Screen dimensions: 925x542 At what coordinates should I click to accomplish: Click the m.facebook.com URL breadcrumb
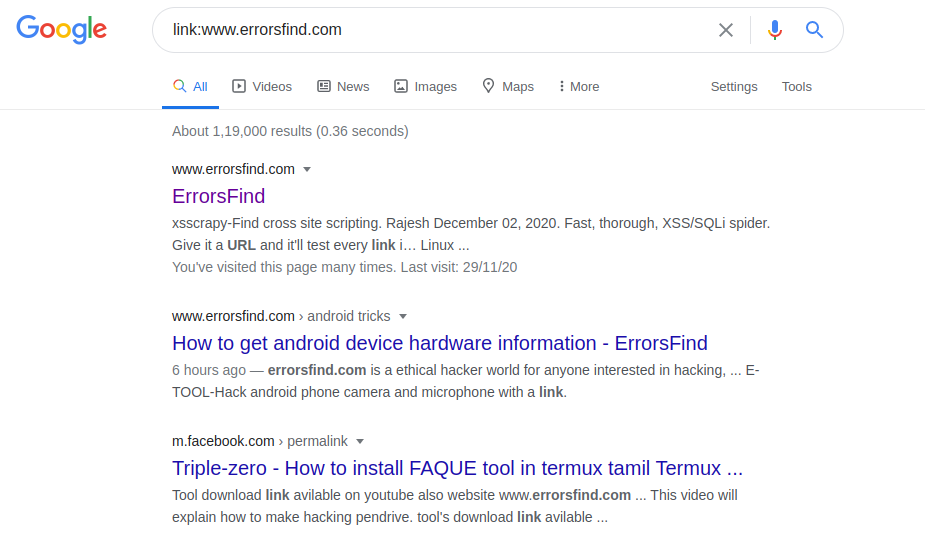pyautogui.click(x=223, y=441)
